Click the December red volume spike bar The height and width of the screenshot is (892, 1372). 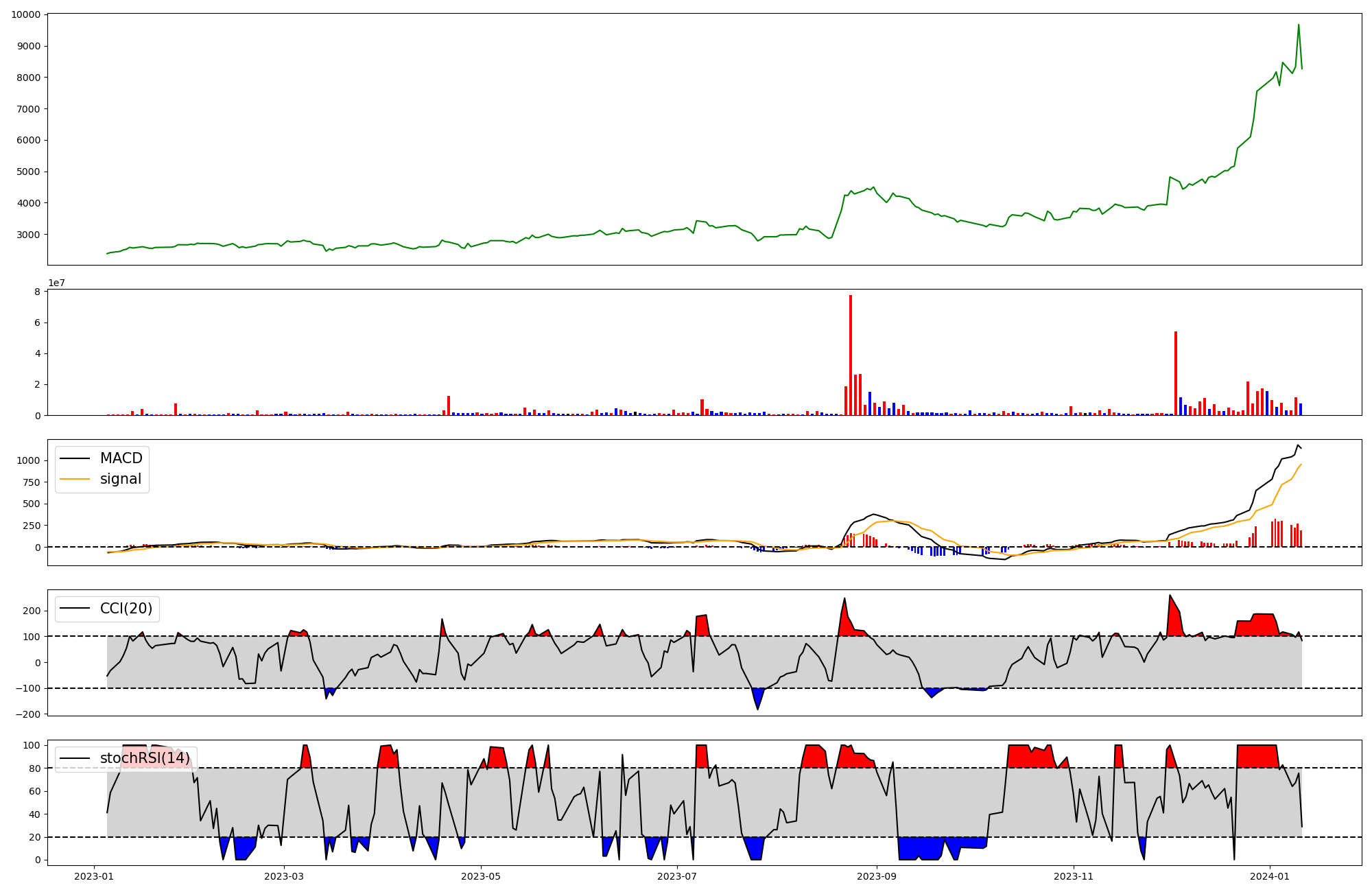click(1176, 374)
